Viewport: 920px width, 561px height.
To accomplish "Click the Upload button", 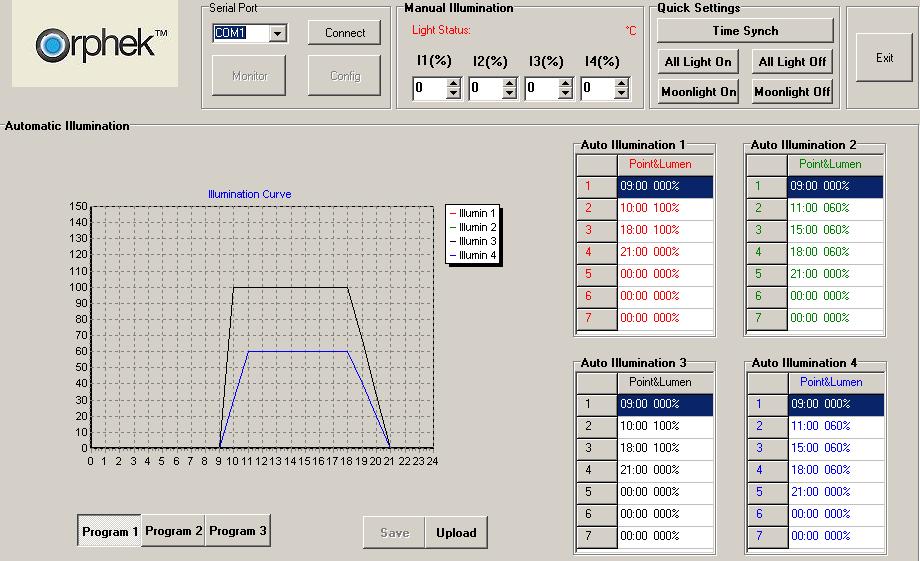I will coord(456,533).
